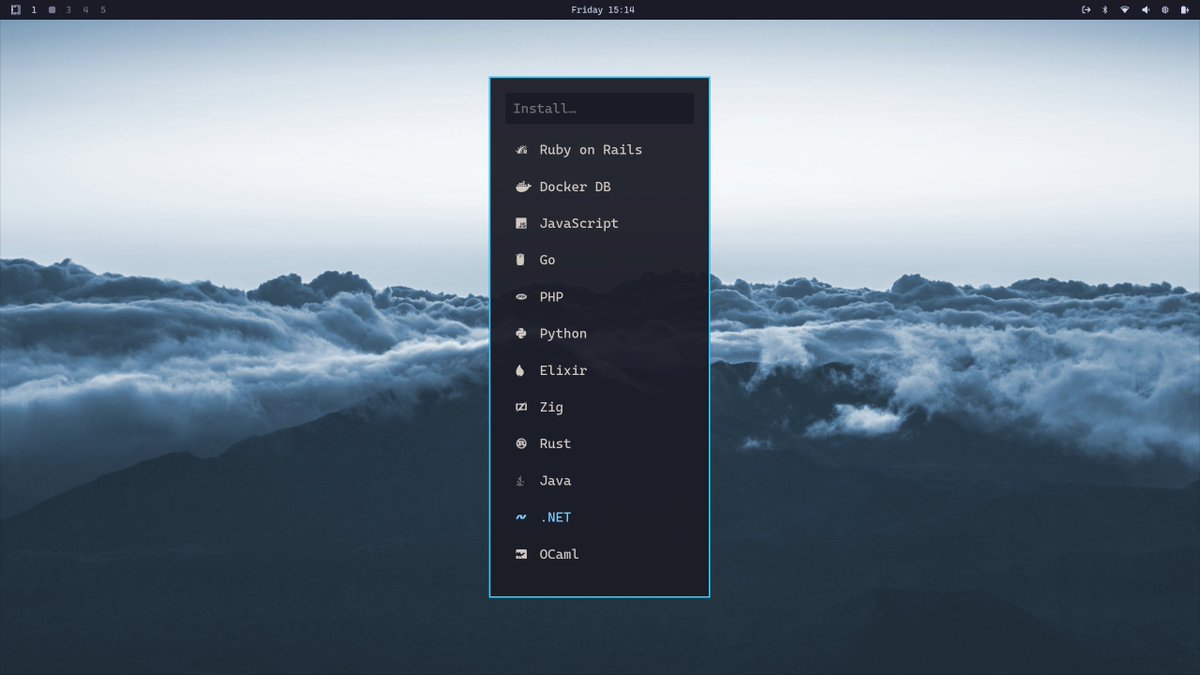This screenshot has width=1200, height=675.
Task: Click the PHP icon in the list
Action: pos(521,297)
